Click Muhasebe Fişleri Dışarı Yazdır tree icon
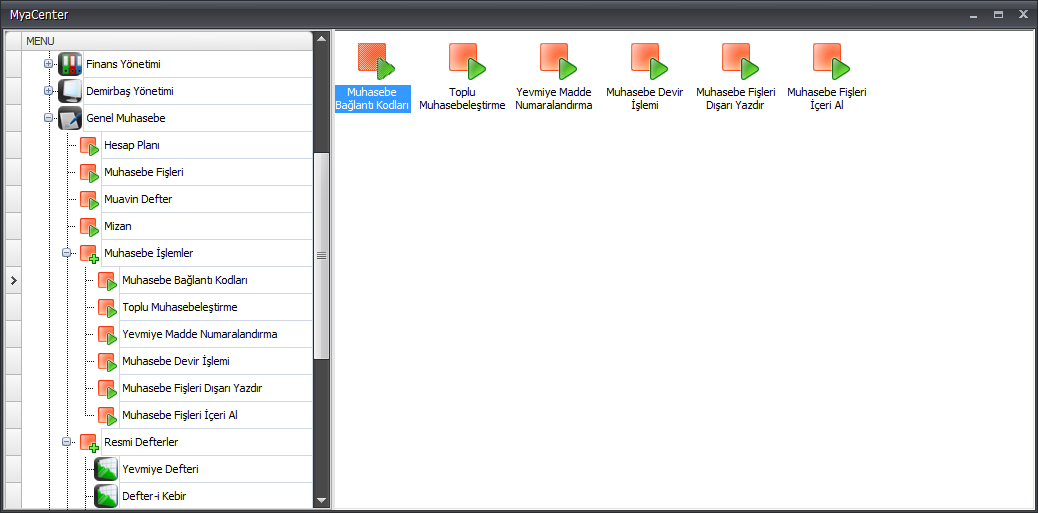 click(x=107, y=389)
